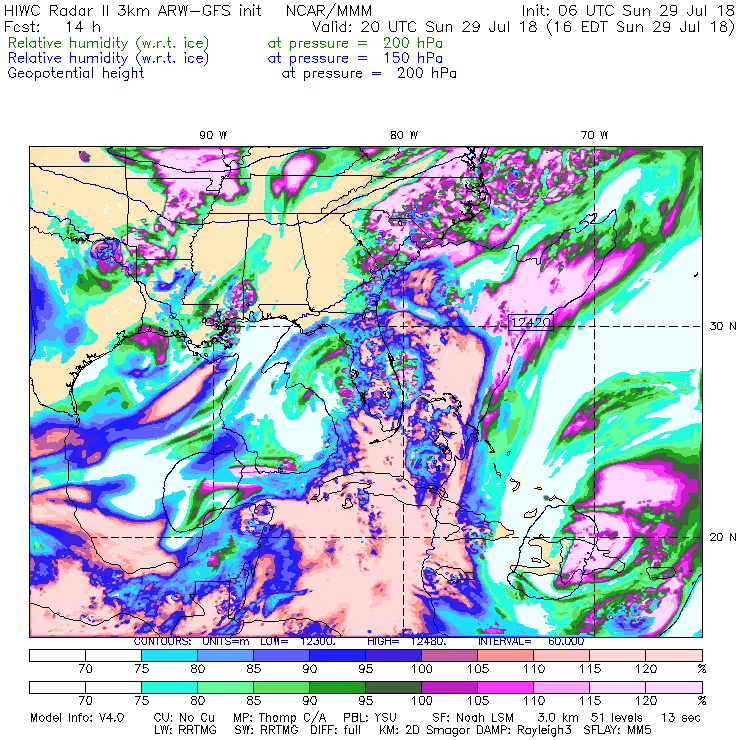Pick the salmon 105–110 swatch in upper color bar

coord(505,655)
